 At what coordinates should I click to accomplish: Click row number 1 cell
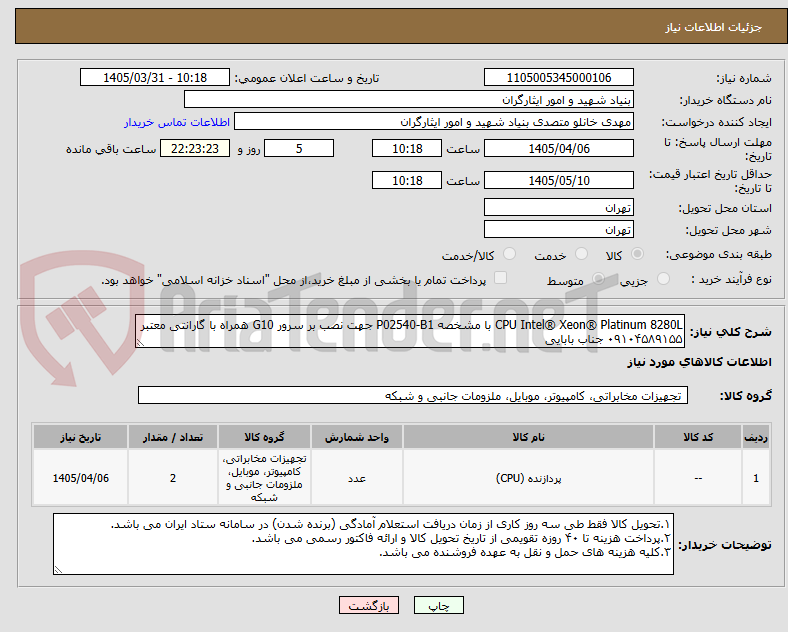pos(756,478)
